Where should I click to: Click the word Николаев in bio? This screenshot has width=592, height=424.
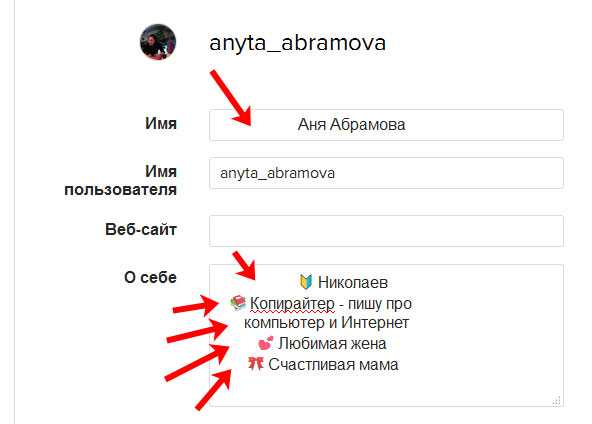[x=353, y=282]
